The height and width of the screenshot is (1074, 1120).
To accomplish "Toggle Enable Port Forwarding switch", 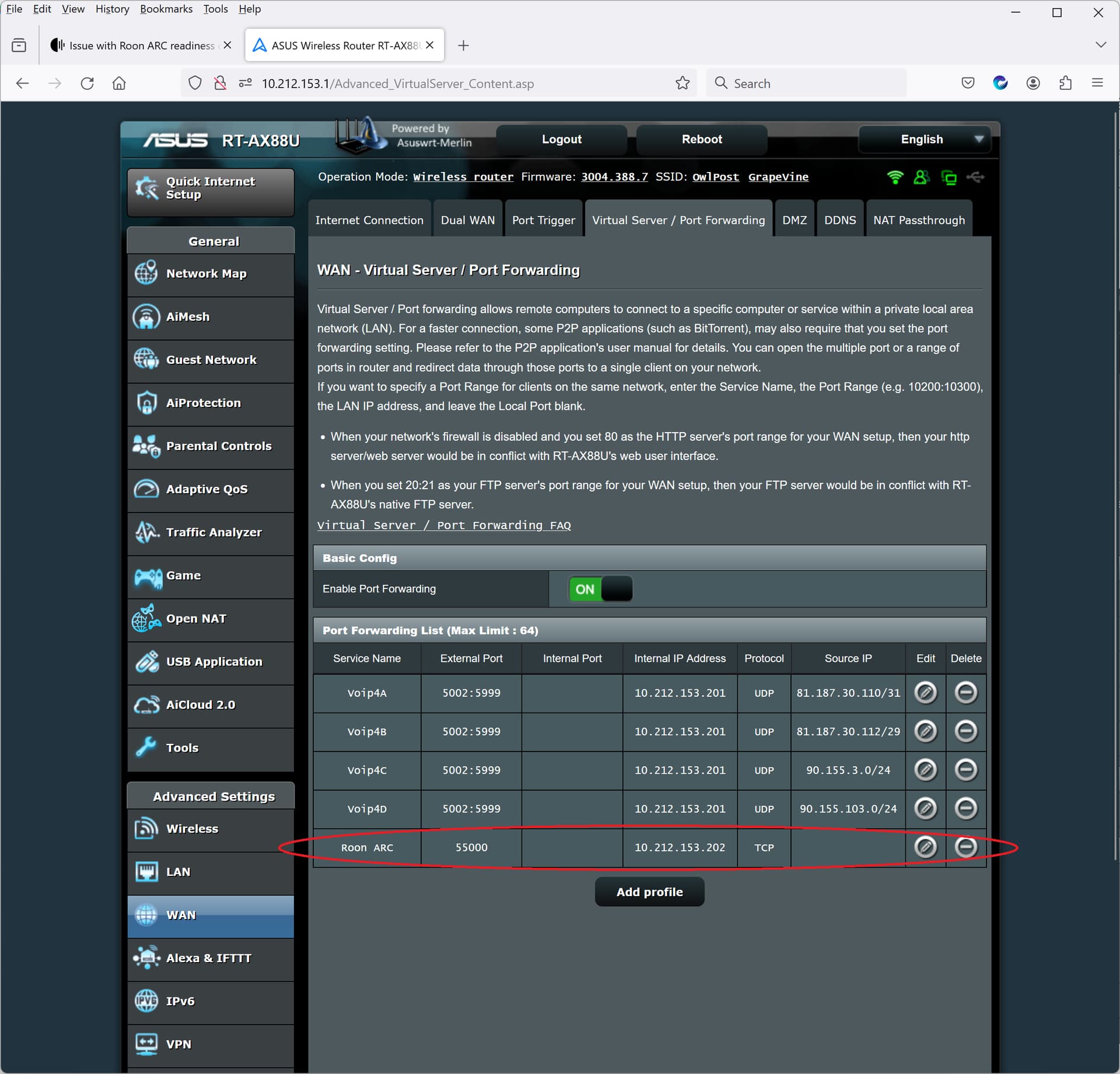I will point(600,589).
